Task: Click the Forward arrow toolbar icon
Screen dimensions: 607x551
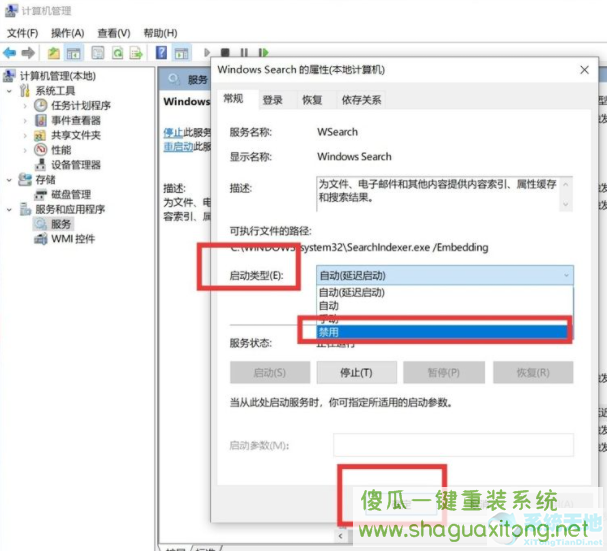Action: [28, 52]
